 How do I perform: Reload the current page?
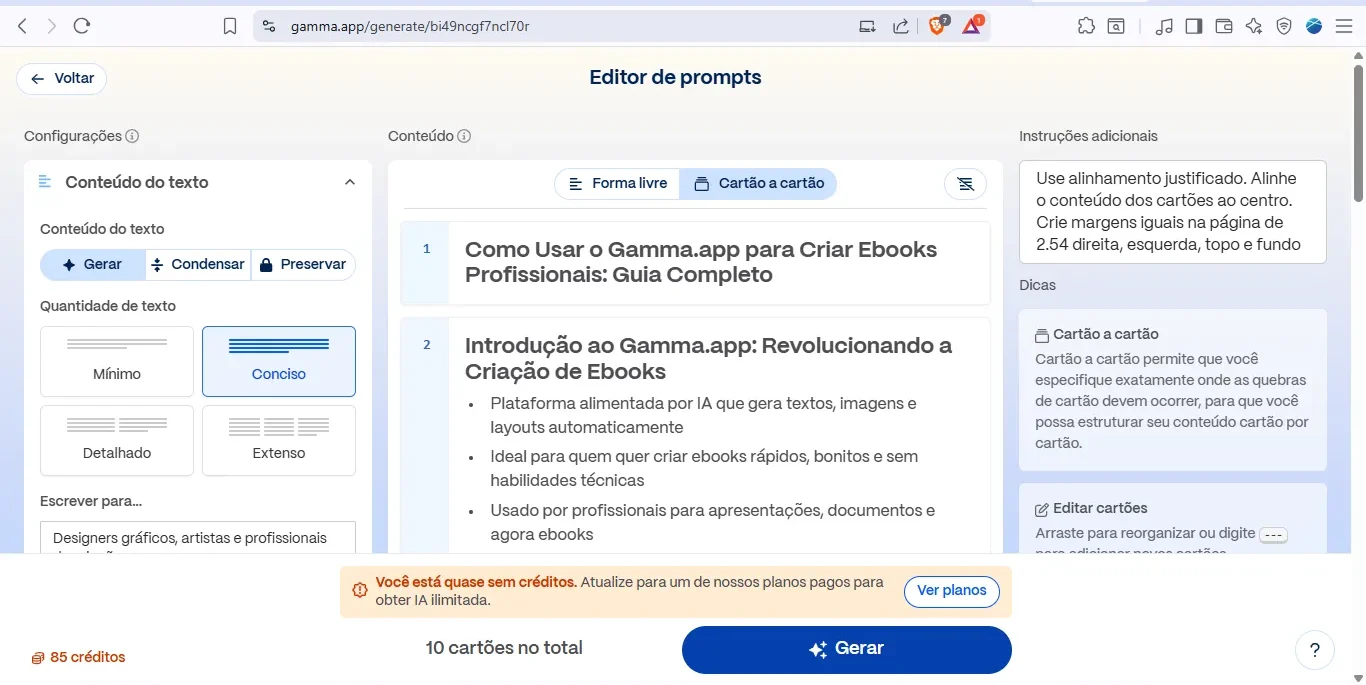point(82,26)
